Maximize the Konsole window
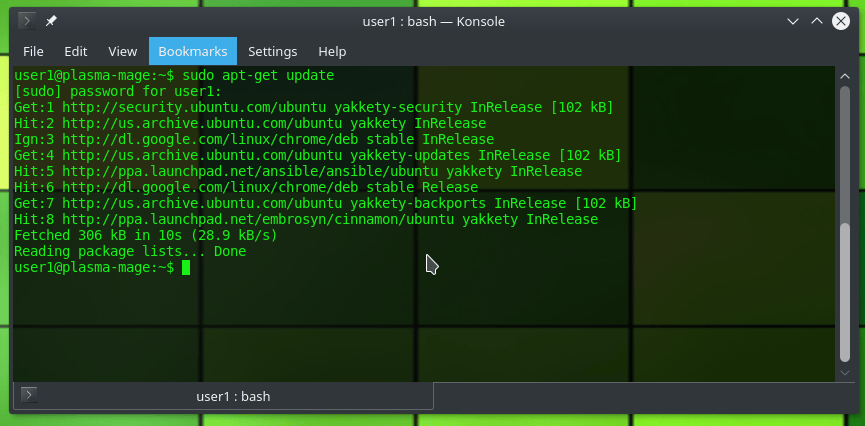The height and width of the screenshot is (426, 865). [816, 22]
